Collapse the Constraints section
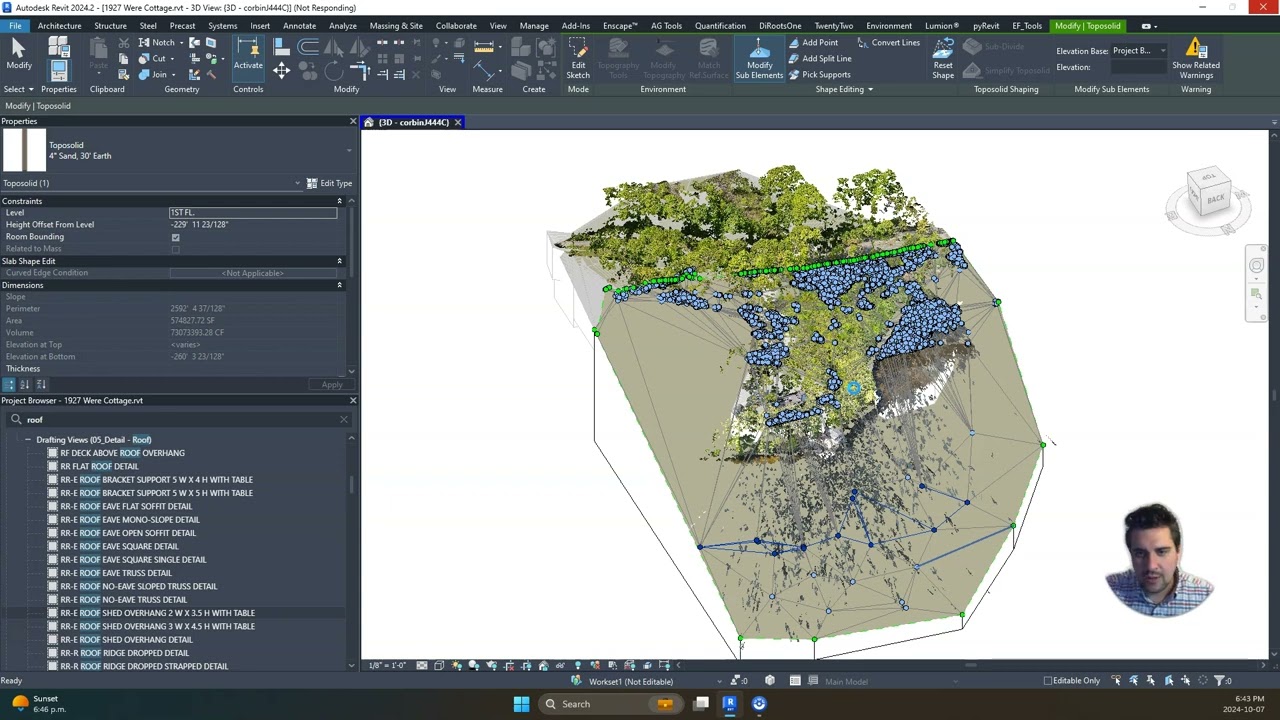The height and width of the screenshot is (720, 1280). 339,201
